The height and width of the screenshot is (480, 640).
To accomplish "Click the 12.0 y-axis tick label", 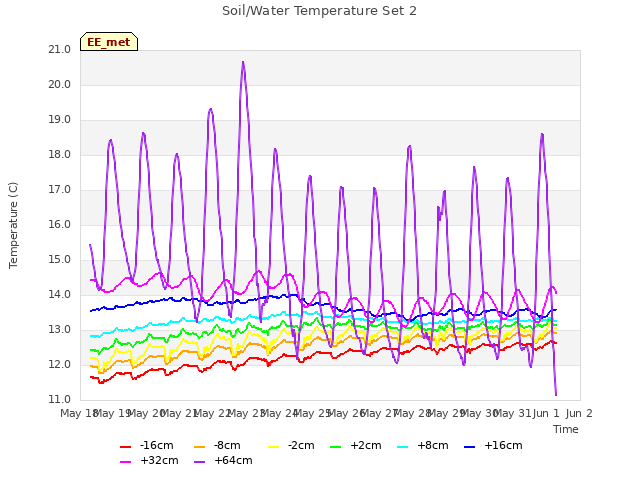I will pos(60,365).
